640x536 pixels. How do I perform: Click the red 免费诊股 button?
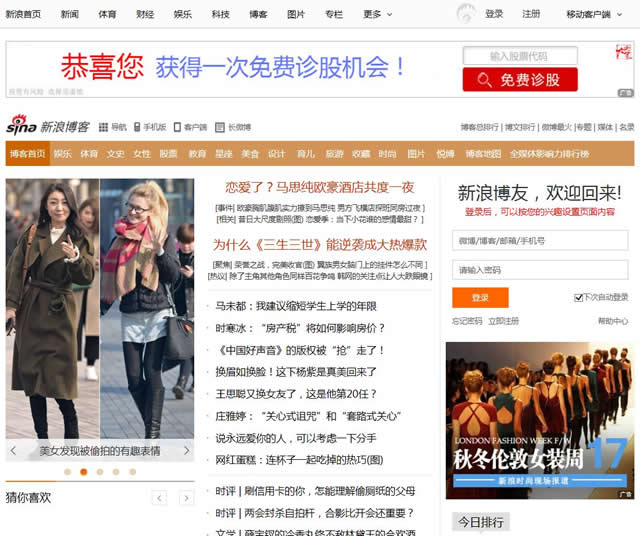click(520, 80)
